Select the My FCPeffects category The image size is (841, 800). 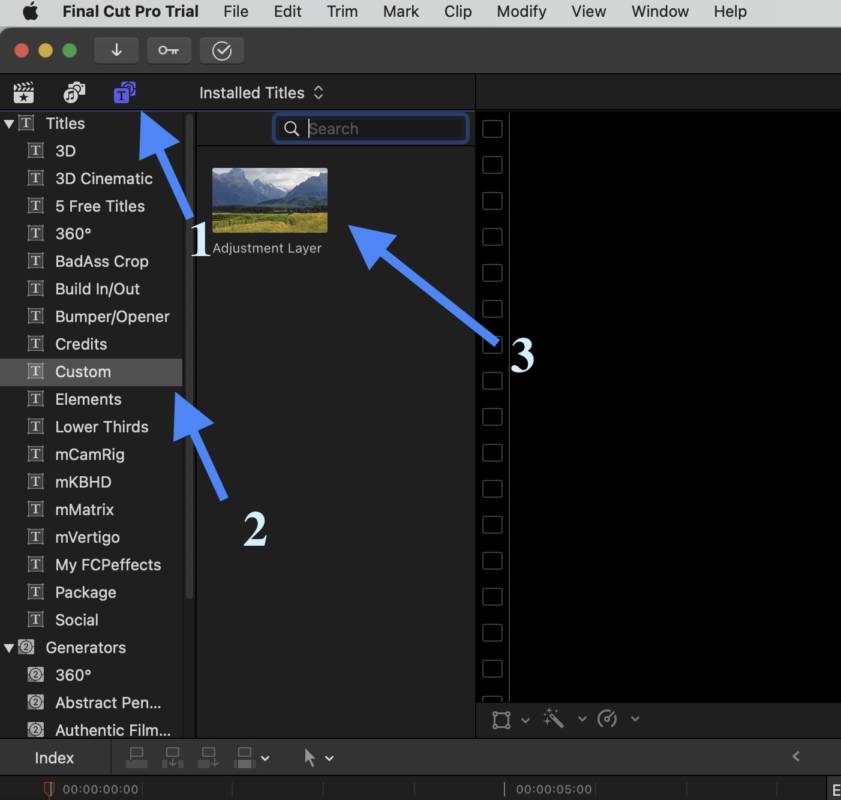(91, 565)
